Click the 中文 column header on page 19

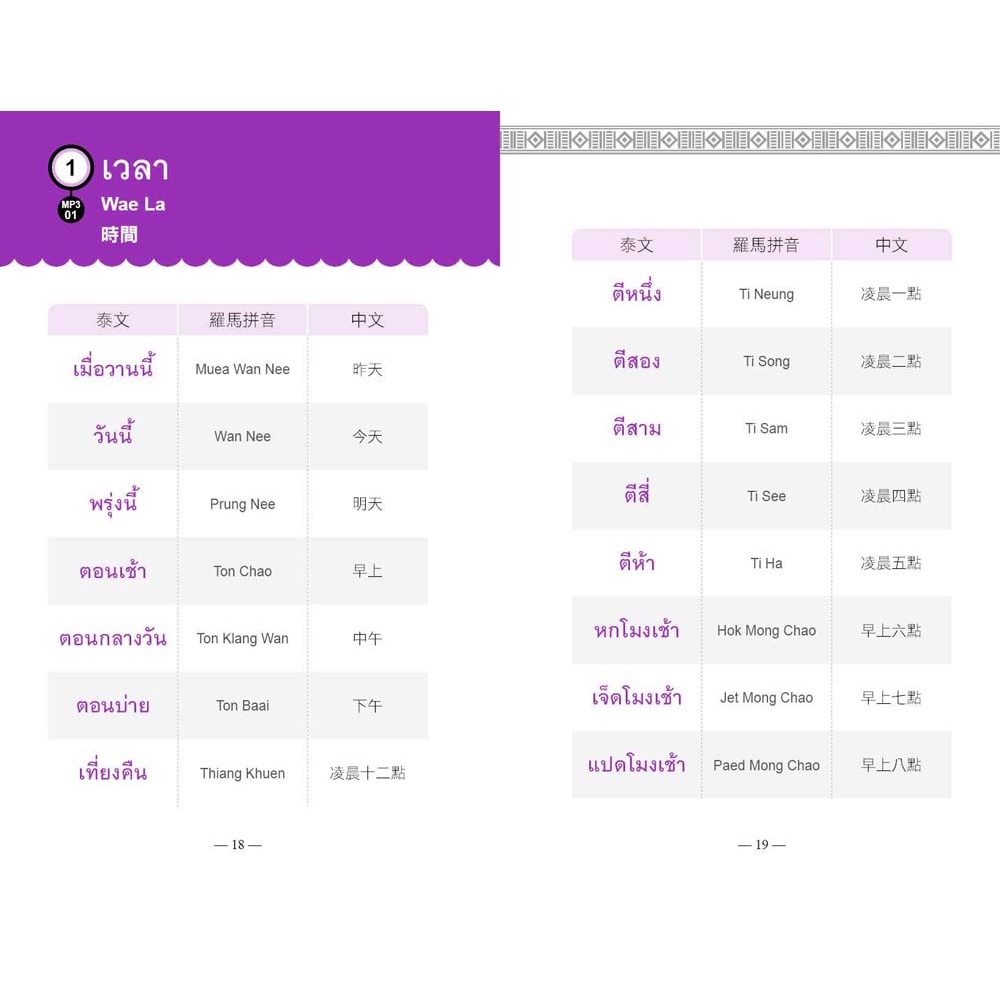coord(891,245)
